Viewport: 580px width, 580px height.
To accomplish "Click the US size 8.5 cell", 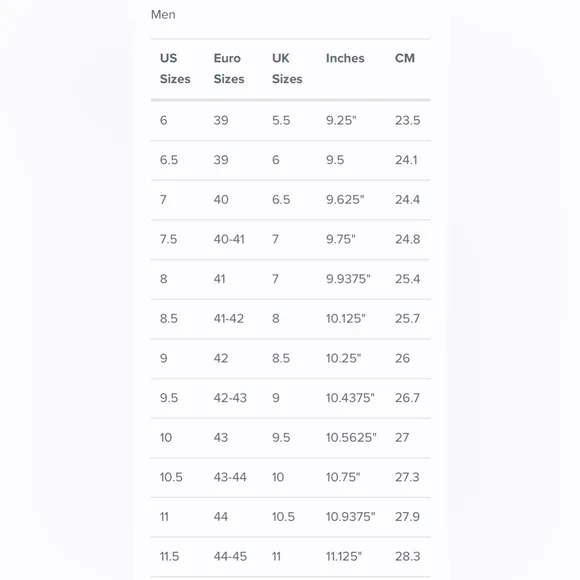I will (x=169, y=318).
